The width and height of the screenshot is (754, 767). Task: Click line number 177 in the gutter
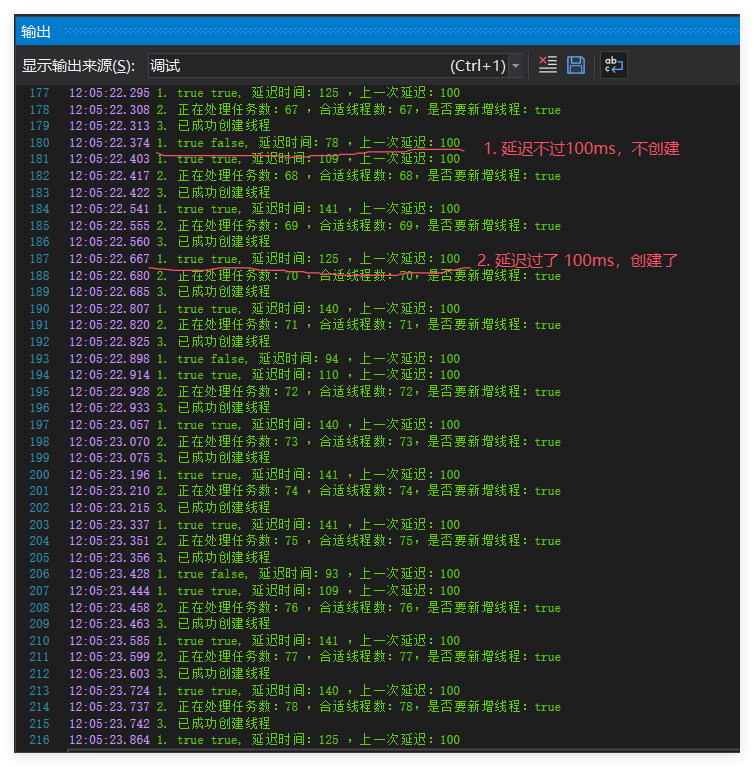click(x=39, y=93)
